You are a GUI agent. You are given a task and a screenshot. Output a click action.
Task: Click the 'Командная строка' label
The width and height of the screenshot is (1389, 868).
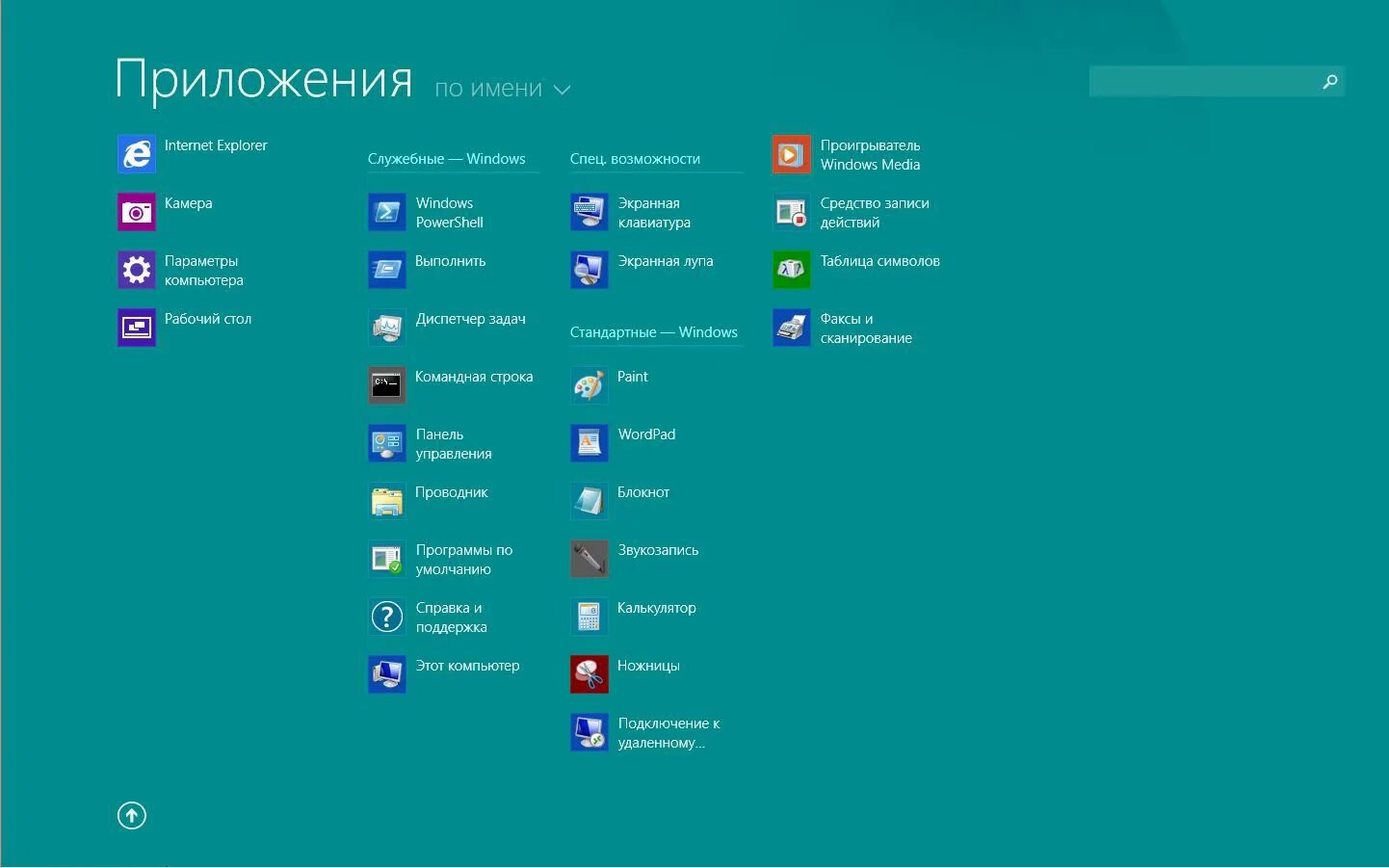point(474,377)
